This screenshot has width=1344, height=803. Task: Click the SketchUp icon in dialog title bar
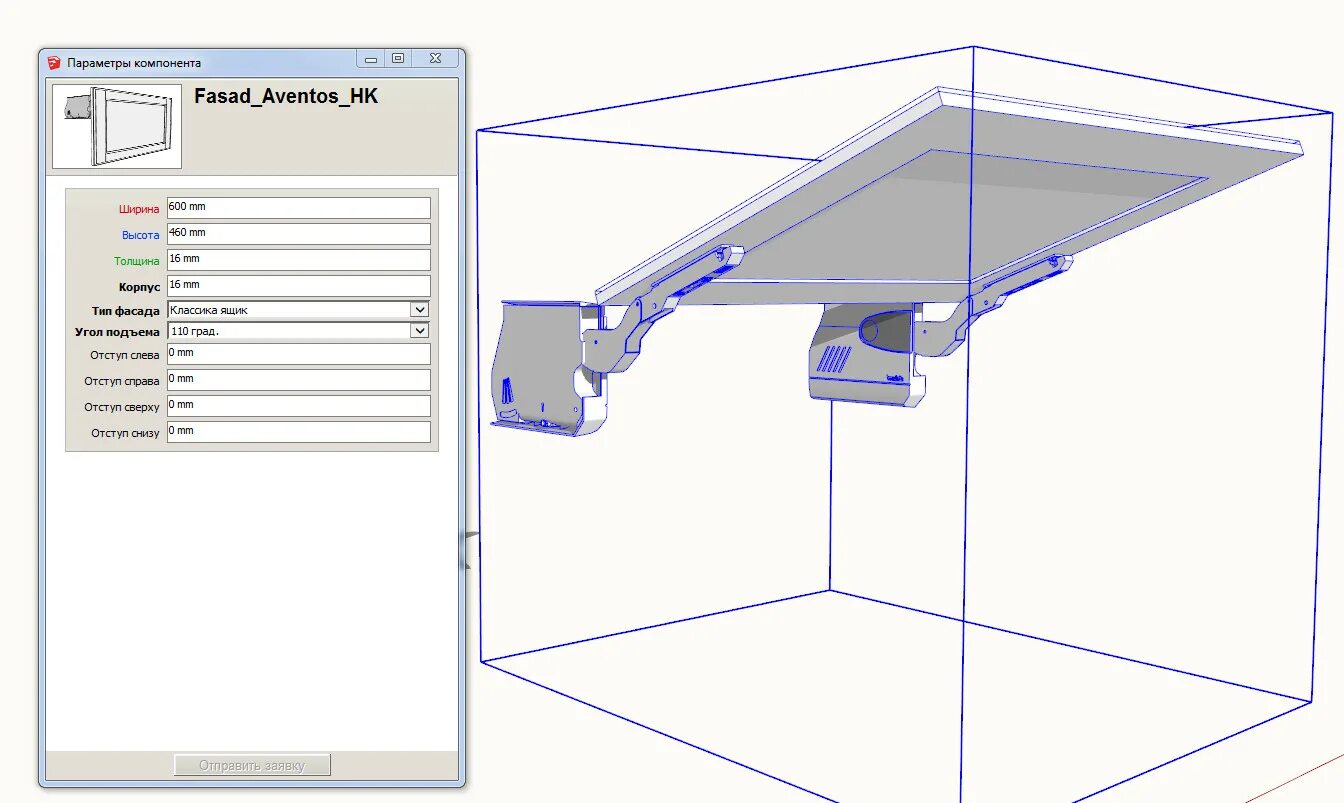click(x=54, y=62)
